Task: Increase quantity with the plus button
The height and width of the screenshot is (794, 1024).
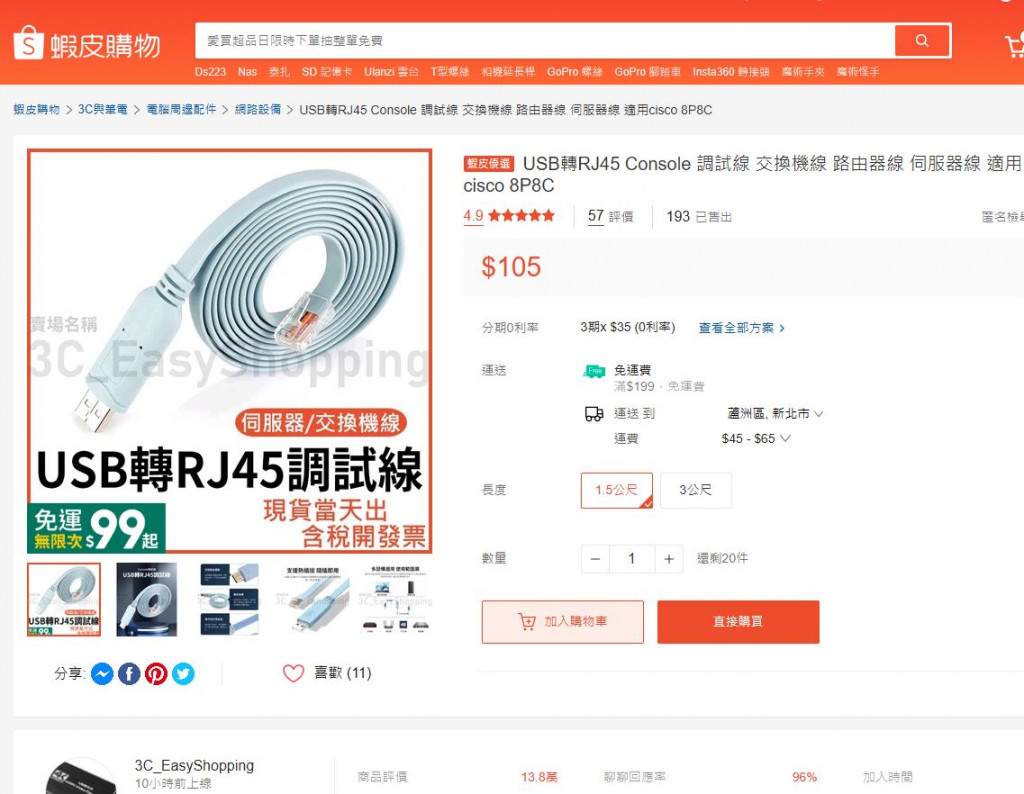Action: (669, 559)
